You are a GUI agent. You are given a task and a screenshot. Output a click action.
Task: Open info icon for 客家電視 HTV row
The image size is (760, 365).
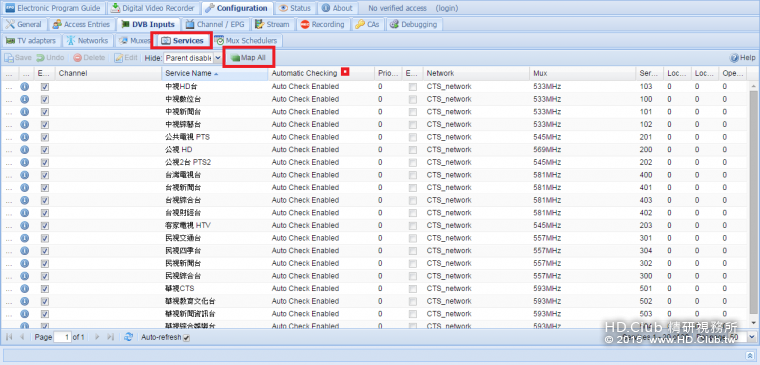[x=24, y=225]
